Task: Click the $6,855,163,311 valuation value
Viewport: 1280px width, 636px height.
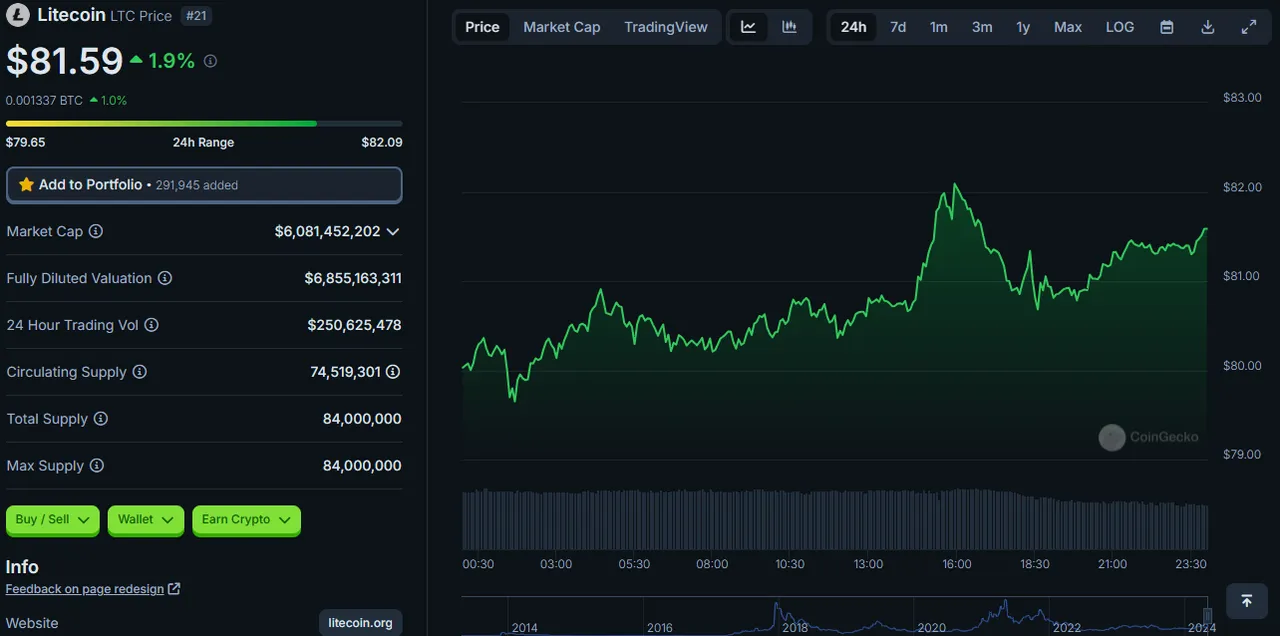Action: click(353, 278)
